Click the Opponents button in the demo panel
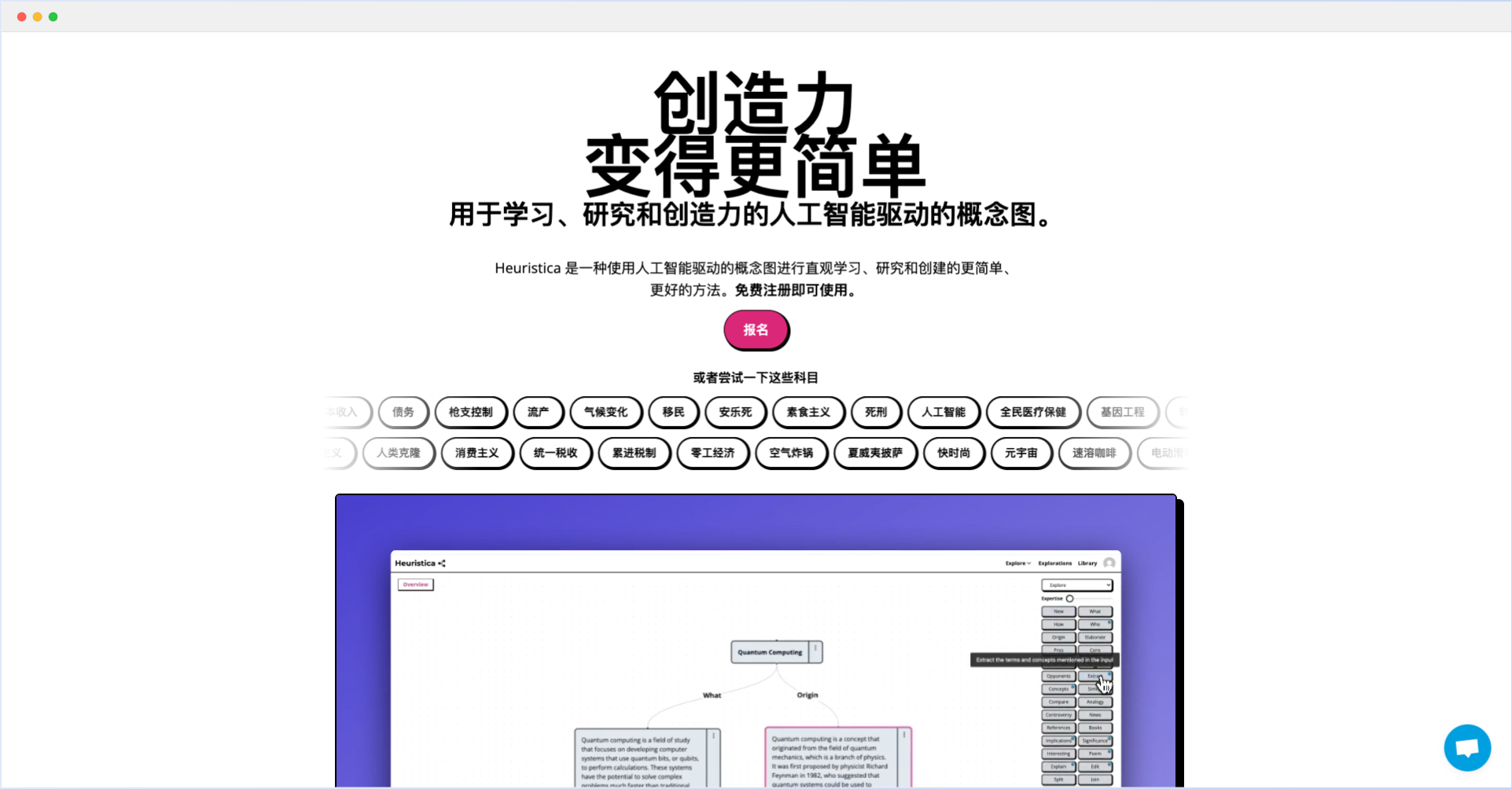Screen dimensions: 1512x789 click(1058, 676)
